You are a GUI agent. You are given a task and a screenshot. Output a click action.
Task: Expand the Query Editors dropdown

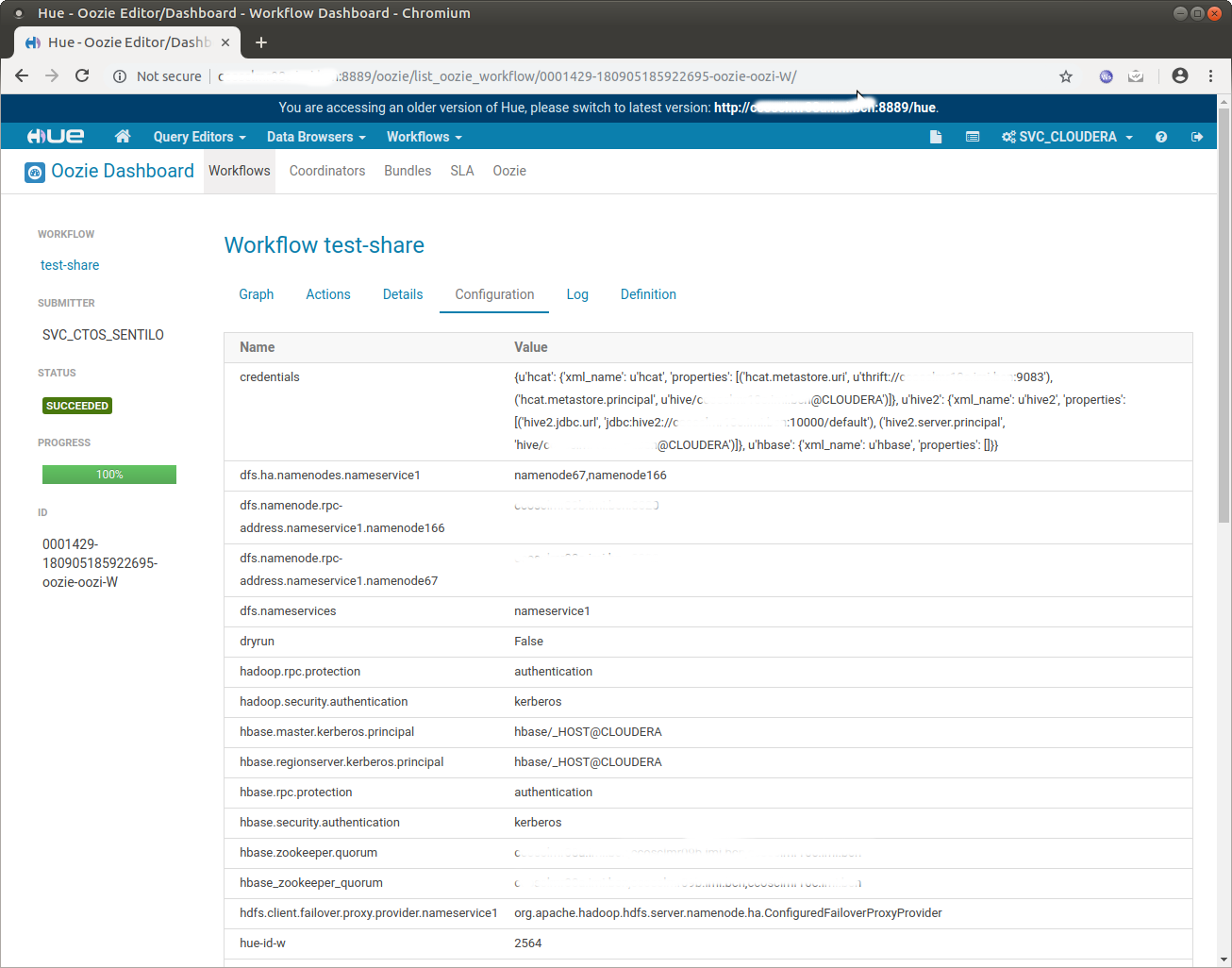198,137
